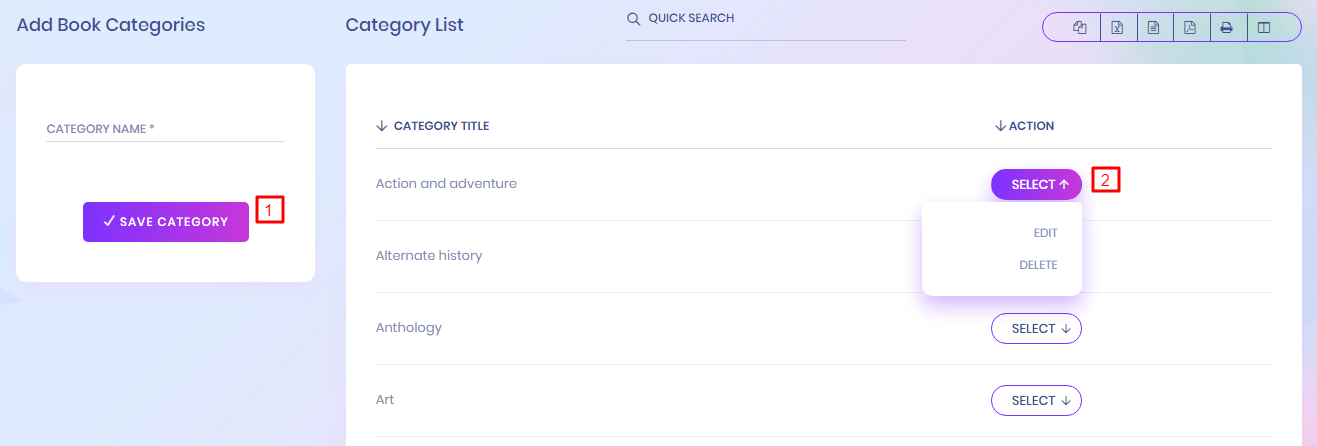Image resolution: width=1317 pixels, height=446 pixels.
Task: Click the Action and adventure row title
Action: pos(446,184)
